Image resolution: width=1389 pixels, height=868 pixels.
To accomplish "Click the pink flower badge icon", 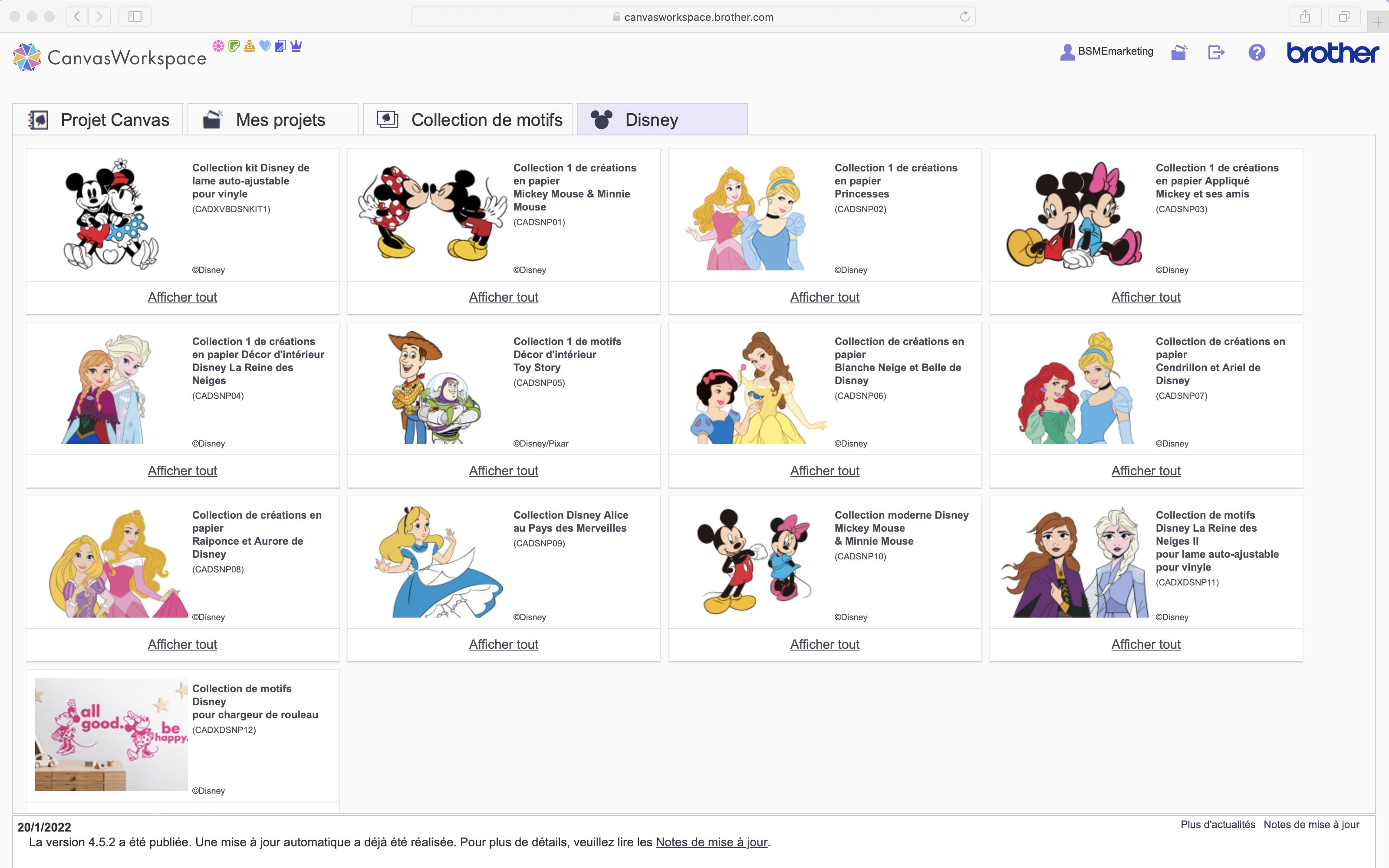I will click(x=218, y=46).
